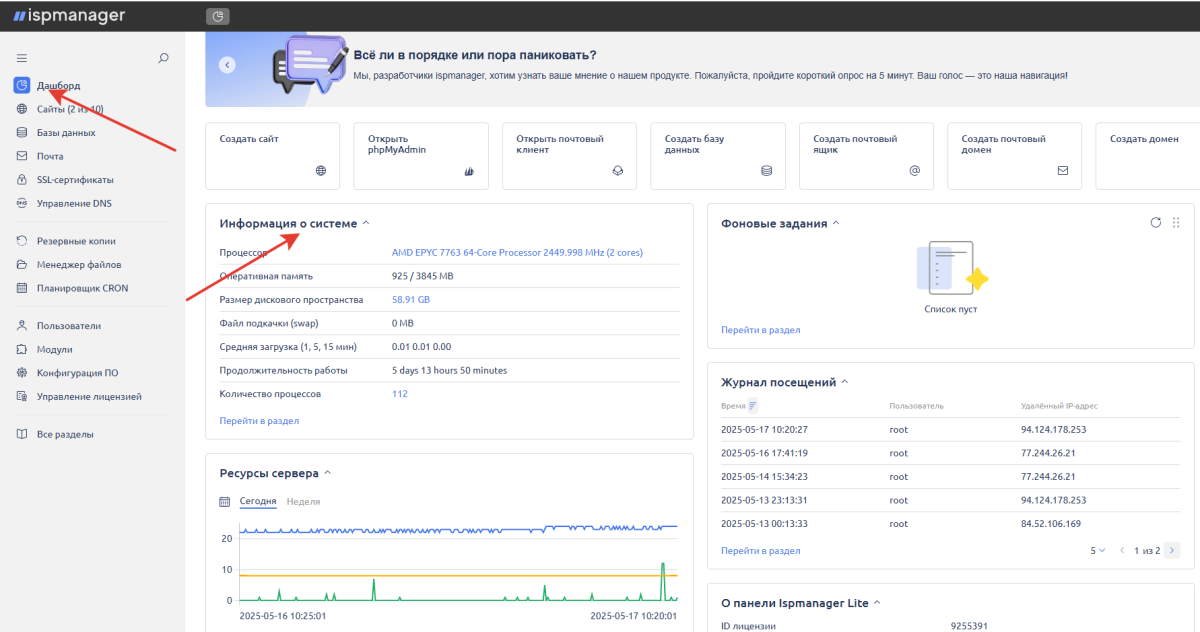Click the @ mailbox icon
Viewport: 1200px width, 632px height.
point(914,171)
